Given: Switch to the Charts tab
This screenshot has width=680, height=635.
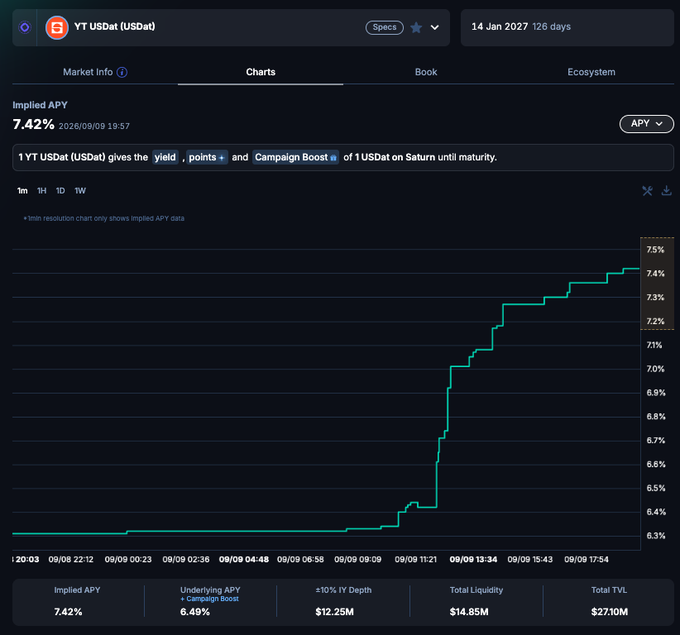Looking at the screenshot, I should click(261, 72).
